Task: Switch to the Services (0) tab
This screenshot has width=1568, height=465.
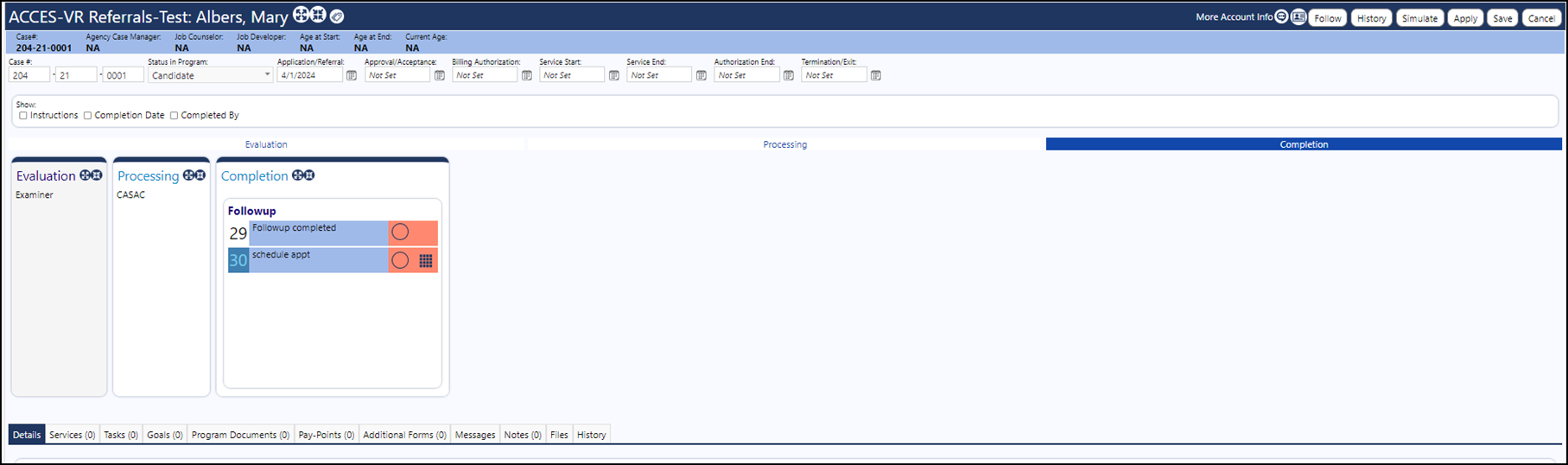Action: [x=73, y=435]
